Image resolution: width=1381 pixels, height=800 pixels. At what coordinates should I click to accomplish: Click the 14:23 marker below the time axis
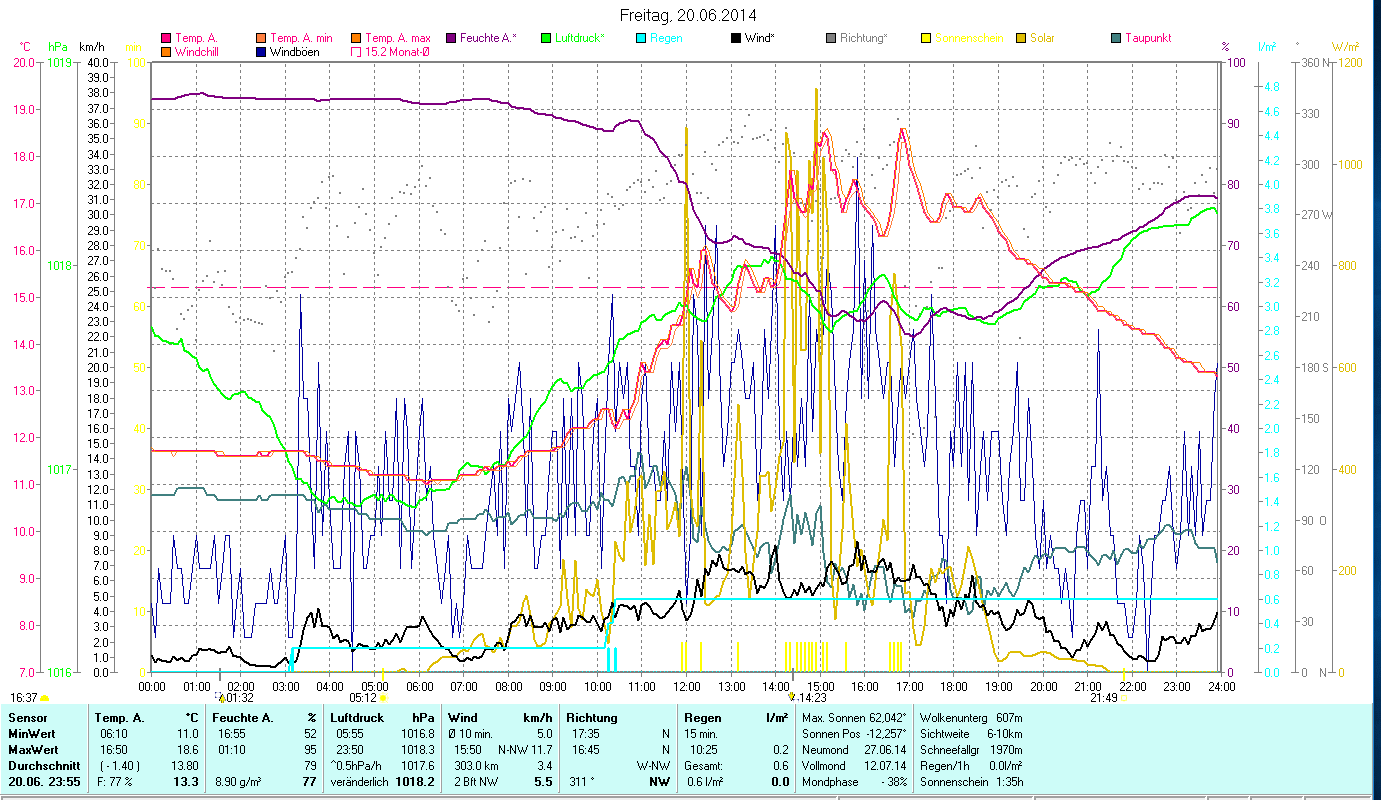[x=811, y=698]
